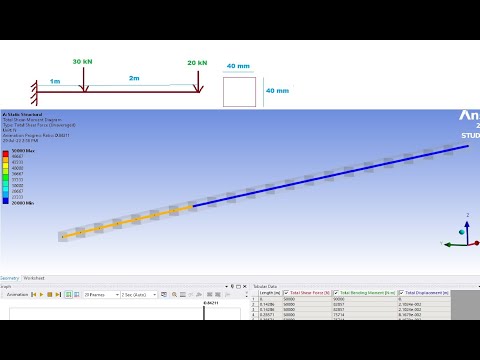Click the fit-graph icon beside the magnifier
Image resolution: width=480 pixels, height=360 pixels.
[183, 295]
